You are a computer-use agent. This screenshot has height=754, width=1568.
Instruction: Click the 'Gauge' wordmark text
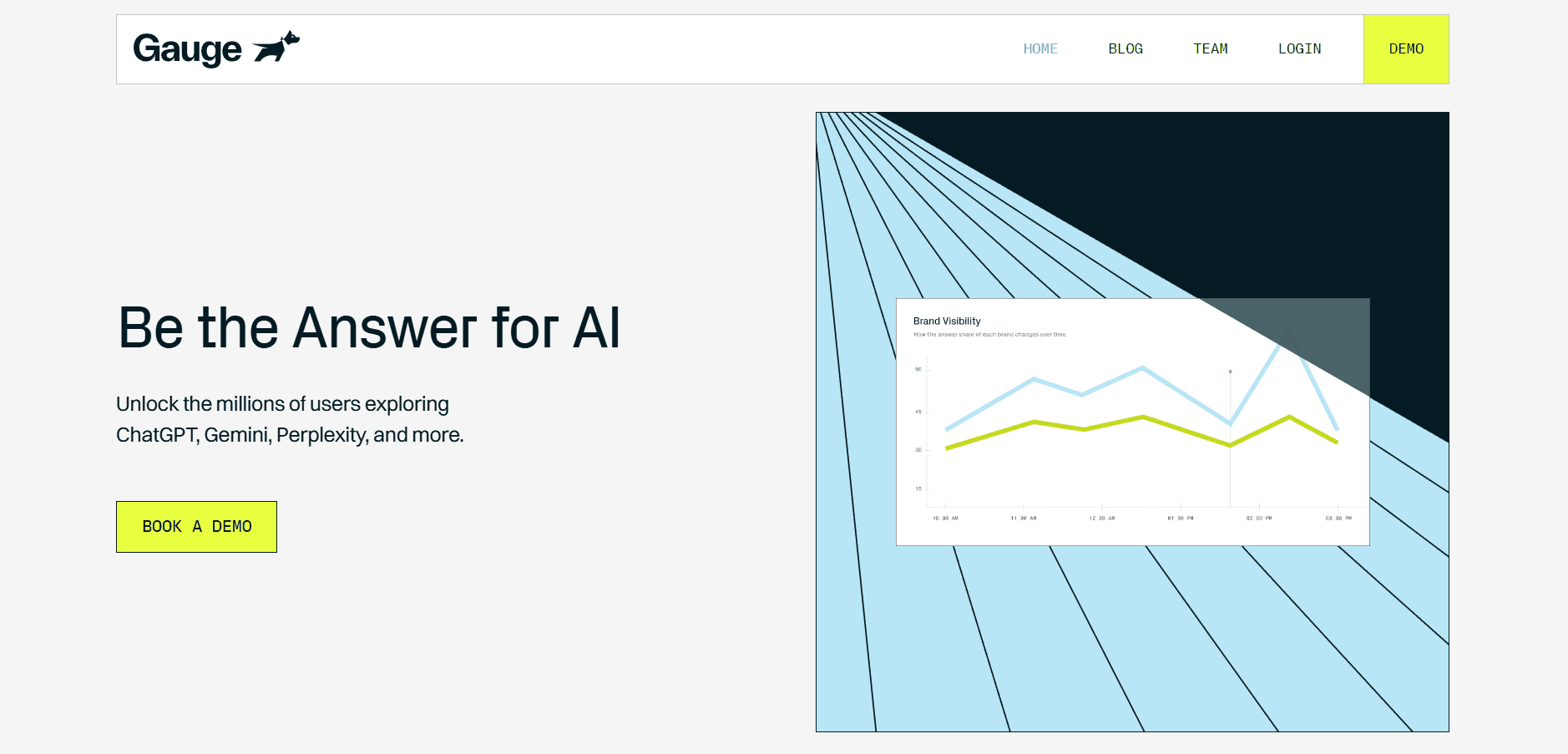tap(188, 49)
